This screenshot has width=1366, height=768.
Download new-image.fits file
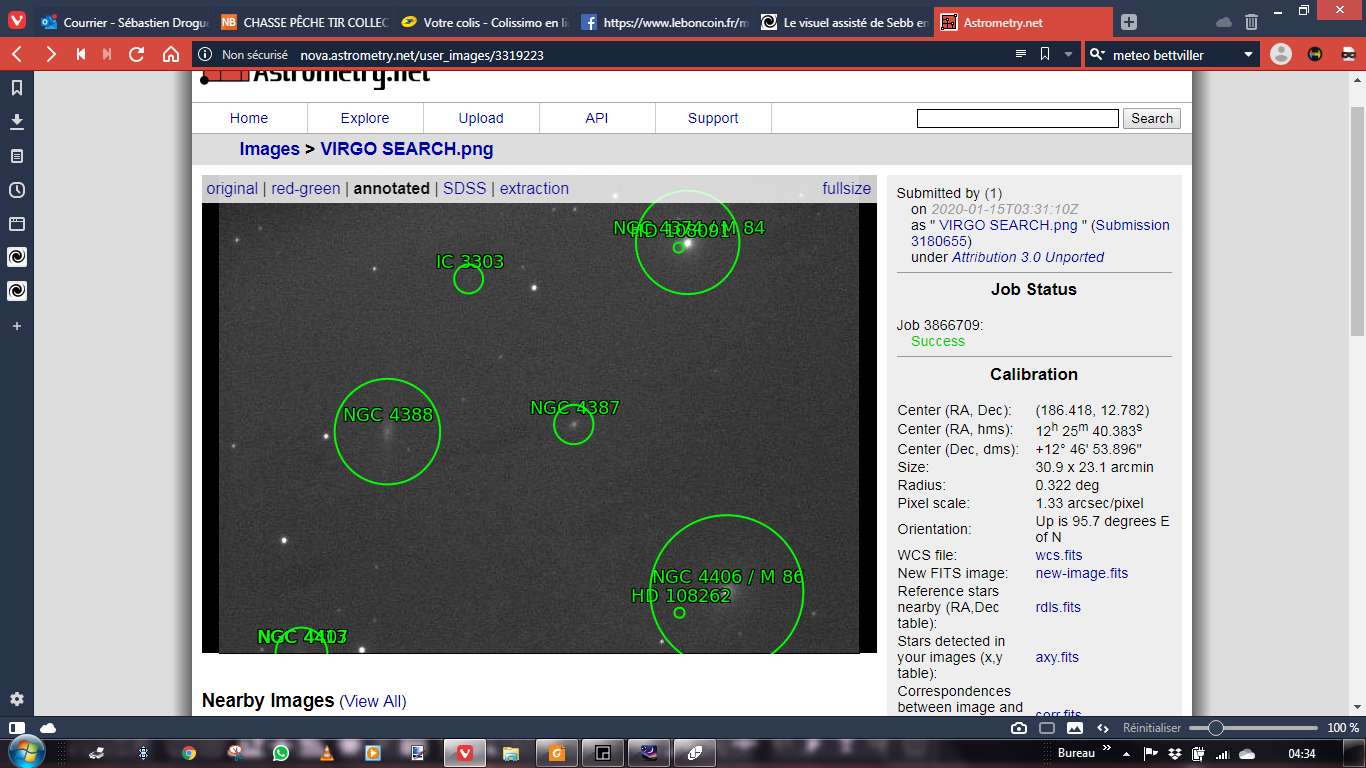pyautogui.click(x=1082, y=573)
